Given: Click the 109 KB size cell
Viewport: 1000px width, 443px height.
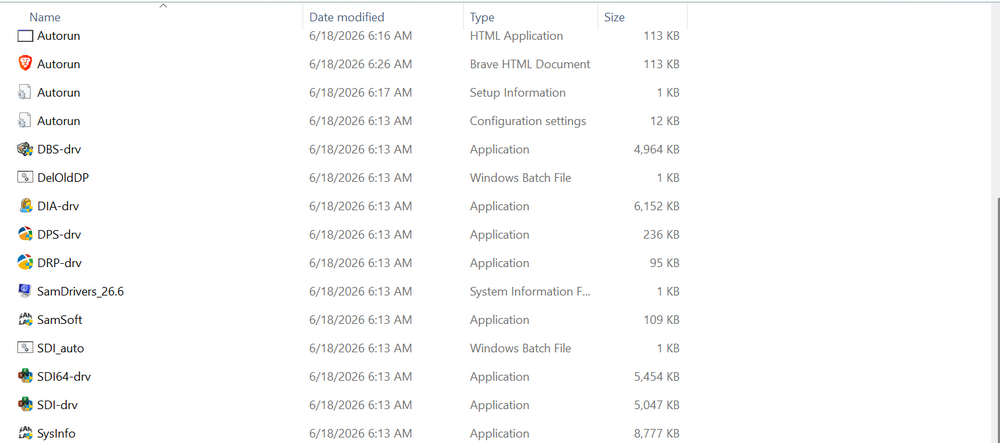Looking at the screenshot, I should click(661, 319).
